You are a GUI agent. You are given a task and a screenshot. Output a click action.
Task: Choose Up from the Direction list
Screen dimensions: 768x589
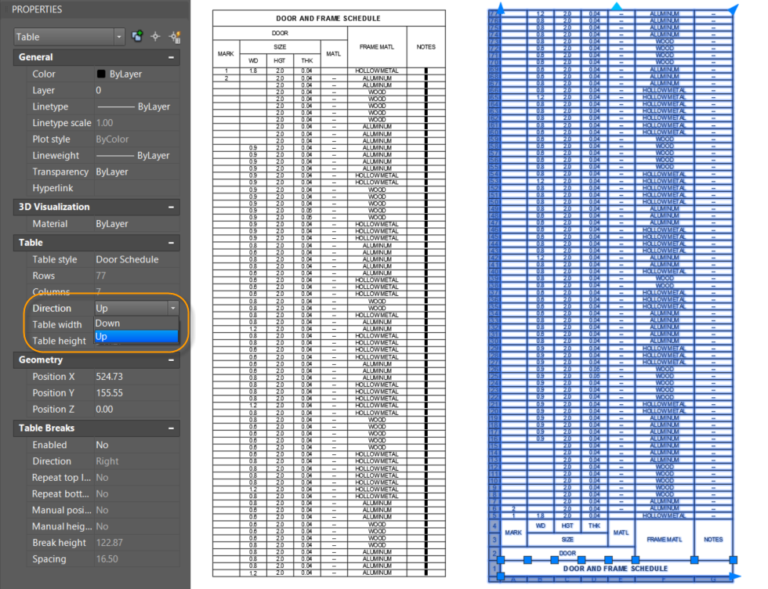102,337
